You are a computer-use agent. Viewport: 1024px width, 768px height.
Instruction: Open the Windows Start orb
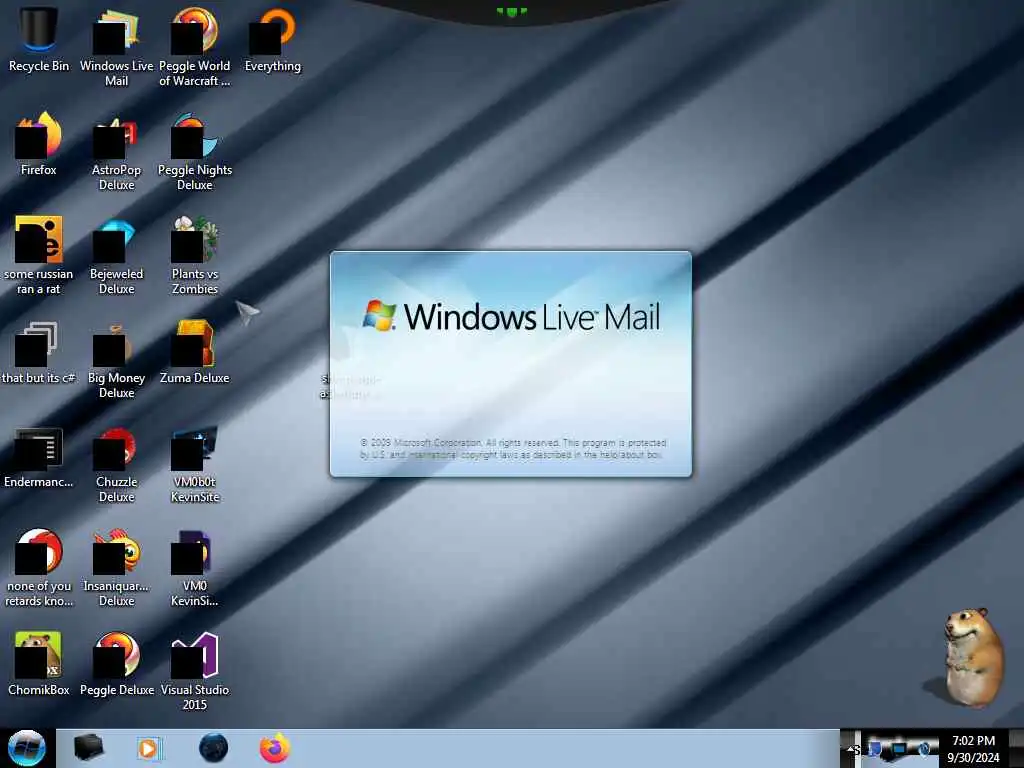(x=26, y=748)
